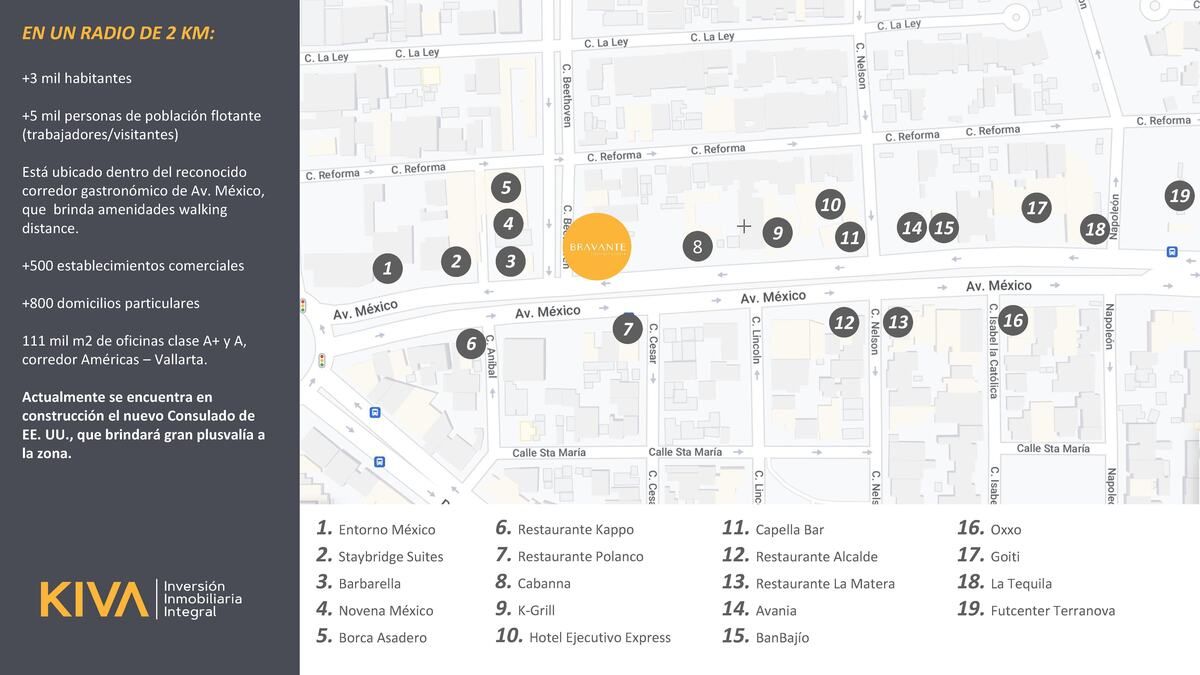Viewport: 1200px width, 675px height.
Task: Click legend entry "Avania"
Action: click(x=760, y=610)
